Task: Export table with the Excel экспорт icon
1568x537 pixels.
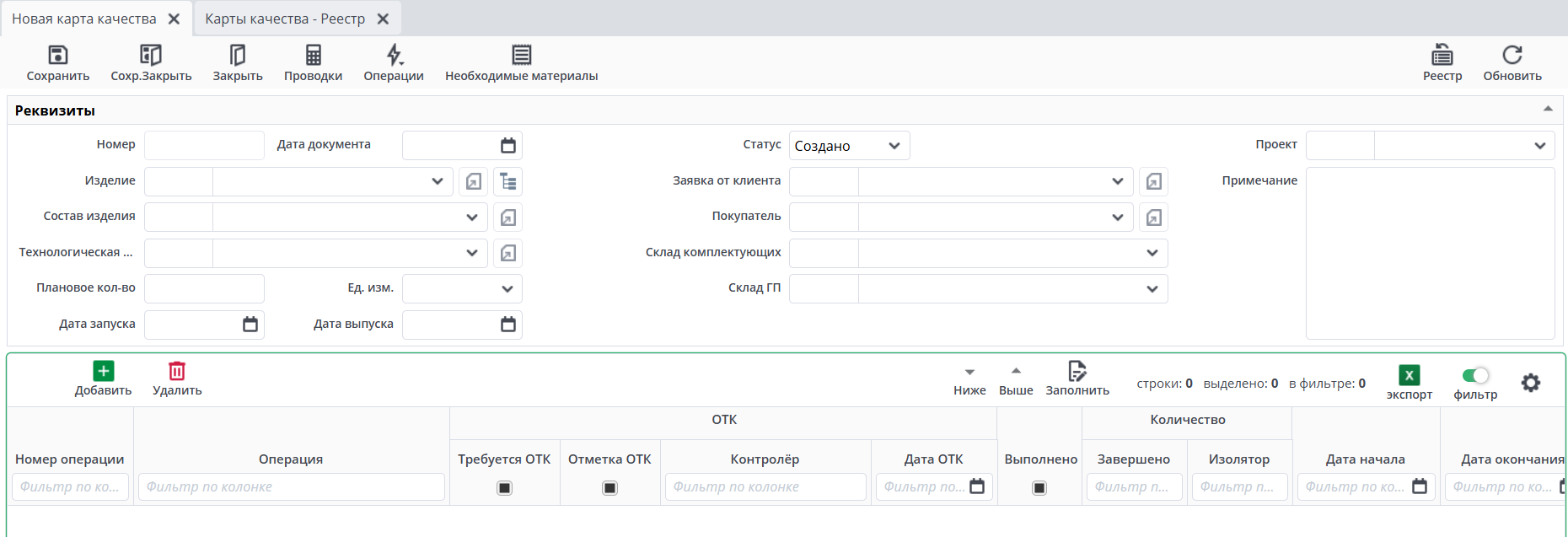Action: coord(1409,375)
